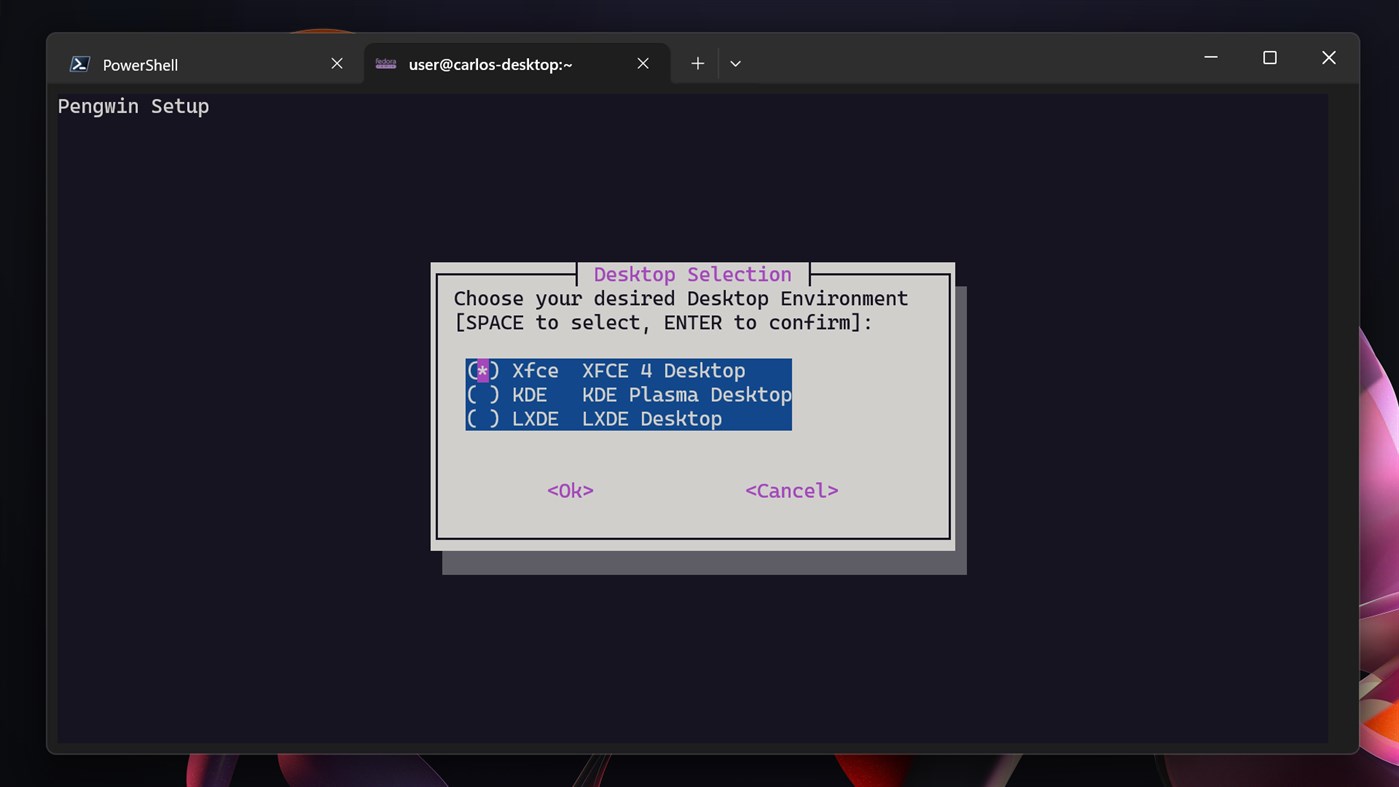Maximize the terminal window

[1268, 57]
